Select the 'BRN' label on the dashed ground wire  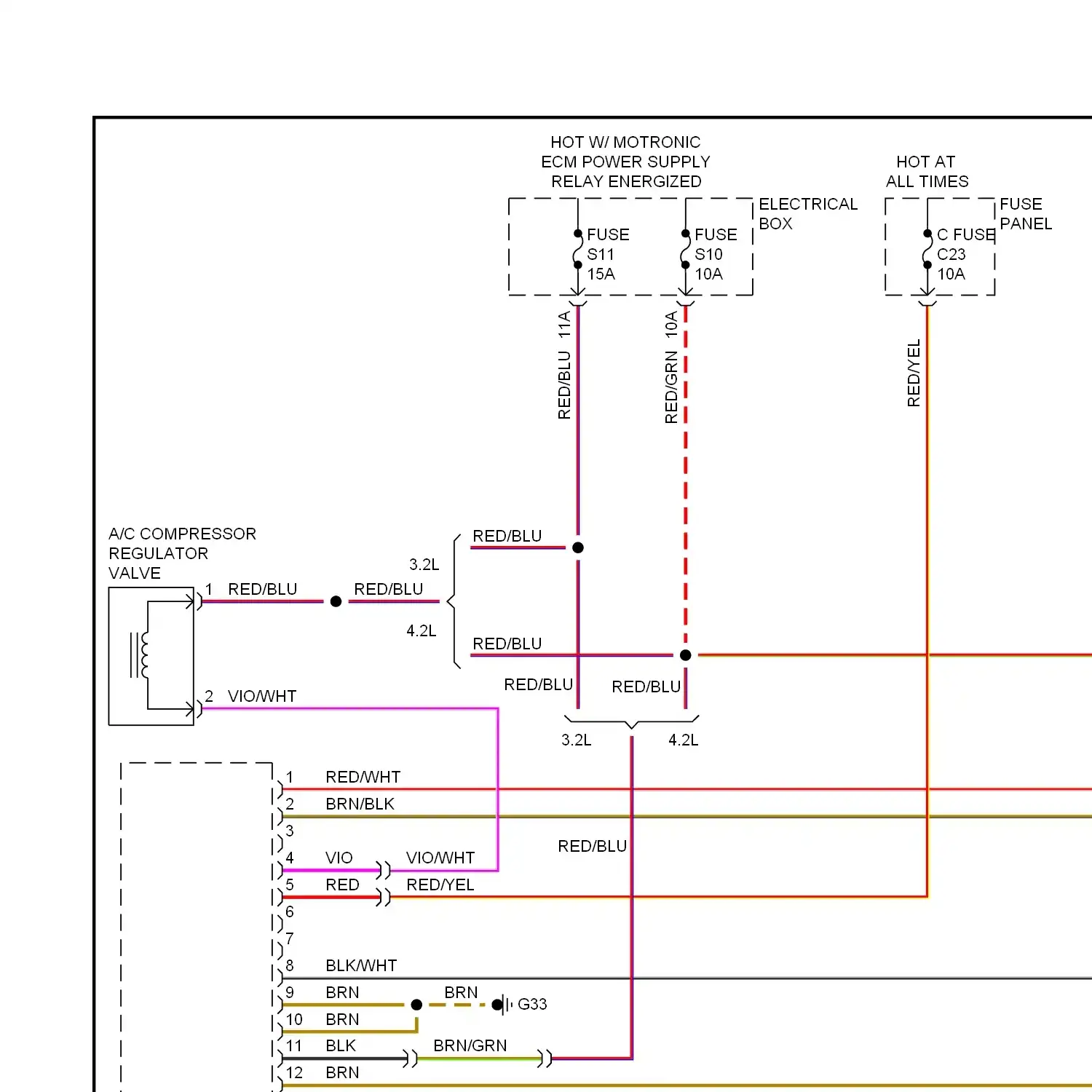(461, 992)
